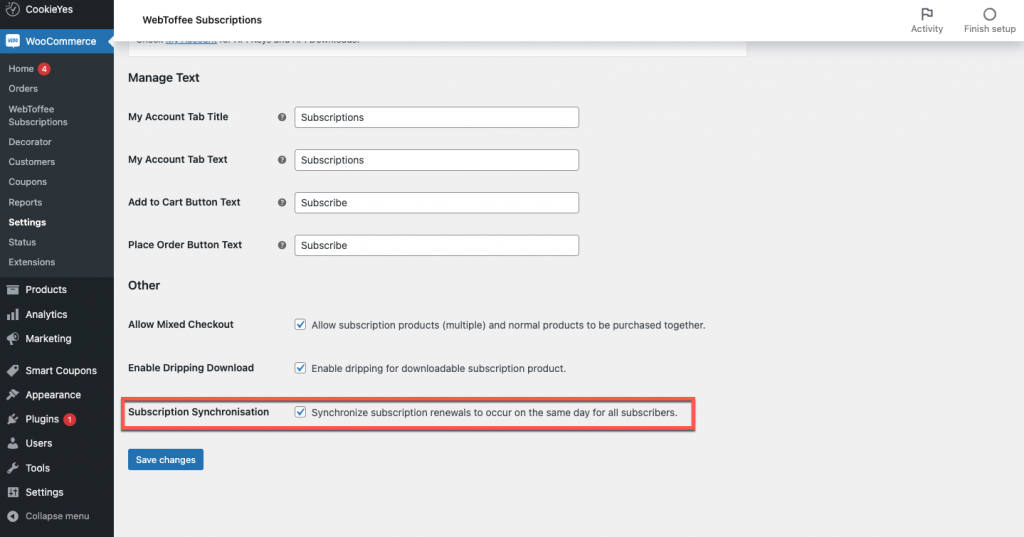Open Analytics from the sidebar
Screen dimensions: 1024x537
coord(46,314)
